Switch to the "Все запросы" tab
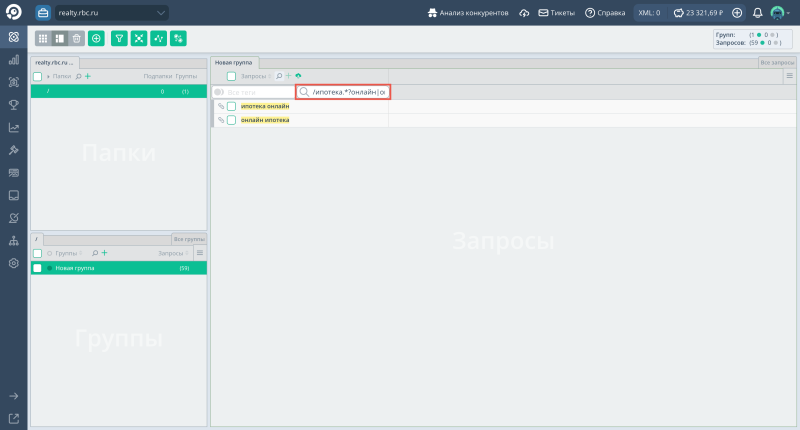Image resolution: width=800 pixels, height=430 pixels. [x=777, y=62]
